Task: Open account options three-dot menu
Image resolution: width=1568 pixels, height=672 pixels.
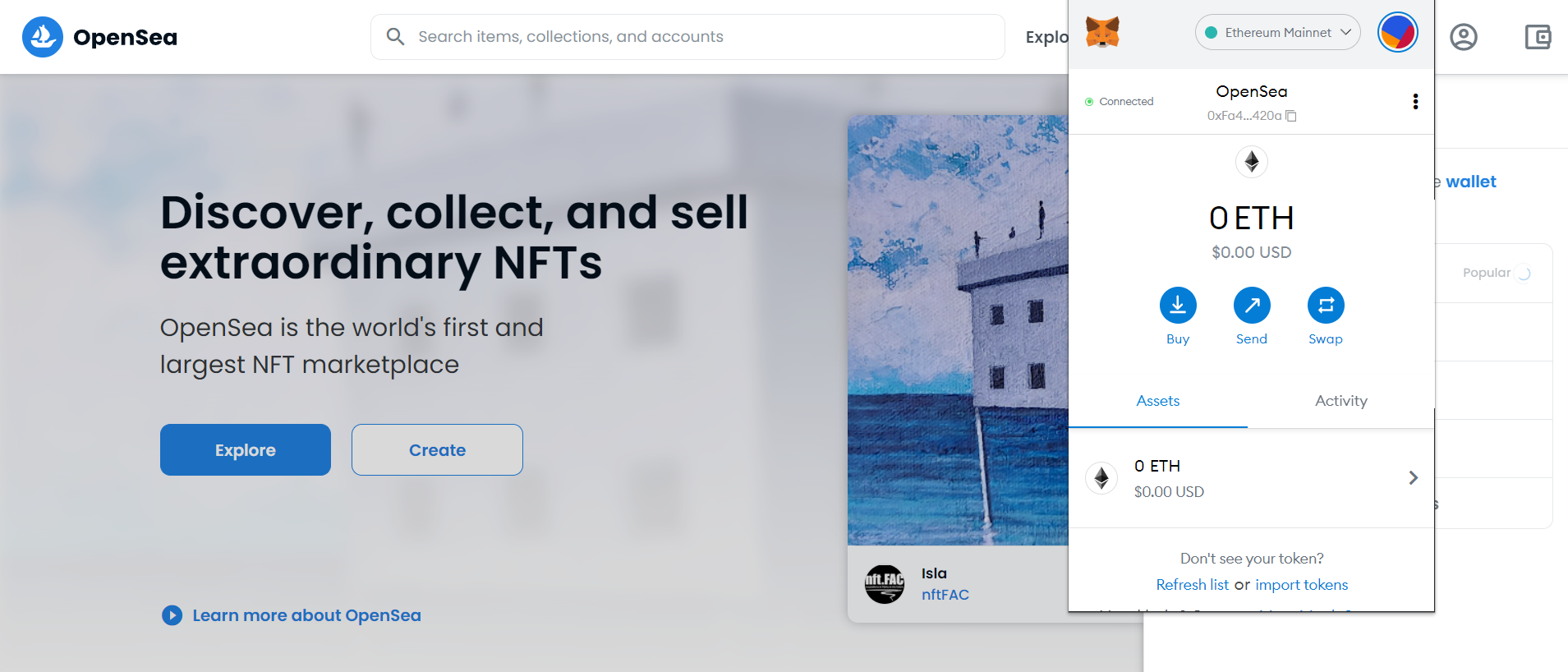Action: (1415, 101)
